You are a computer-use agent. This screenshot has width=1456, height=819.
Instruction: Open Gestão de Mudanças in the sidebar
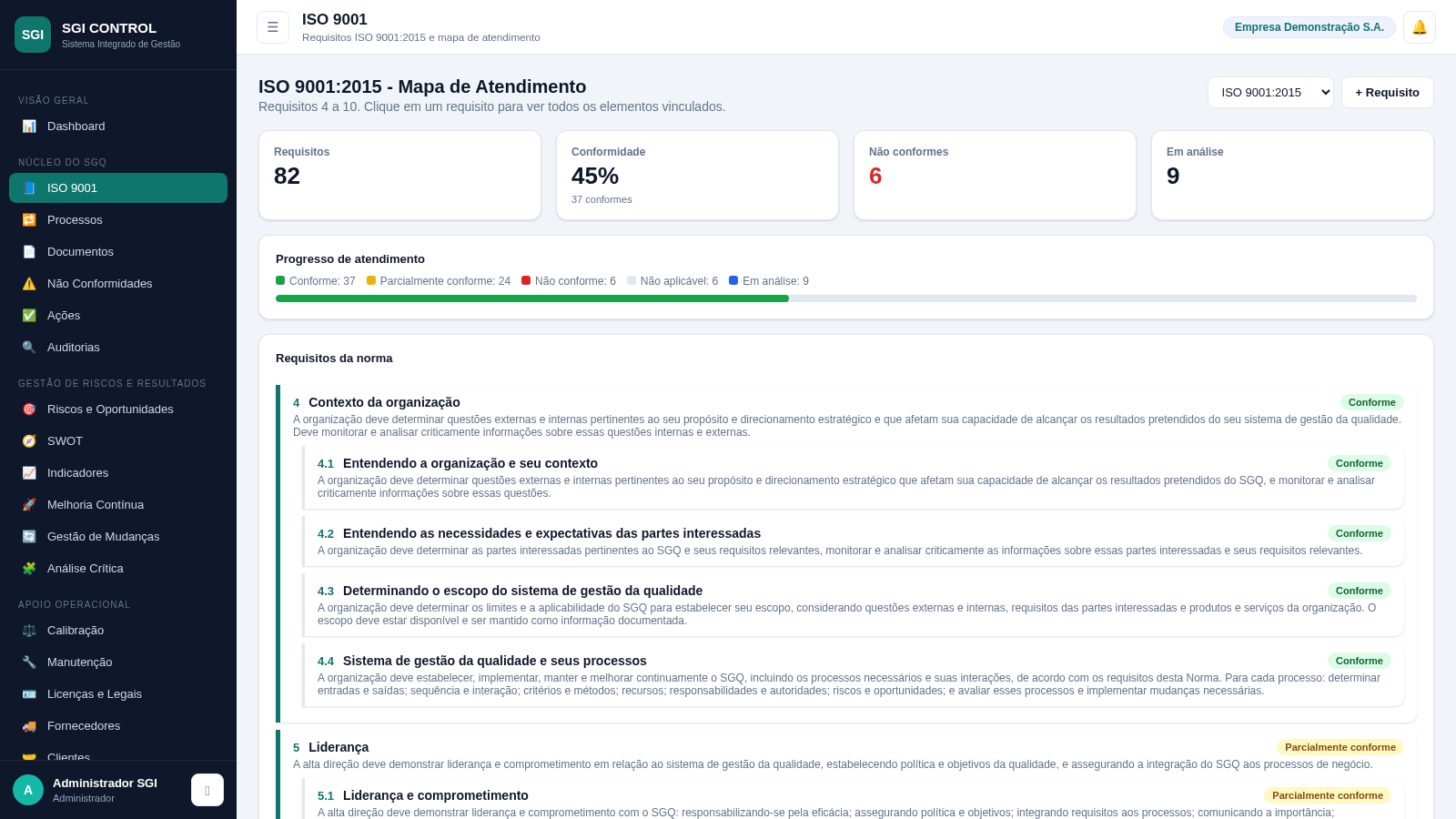[118, 537]
